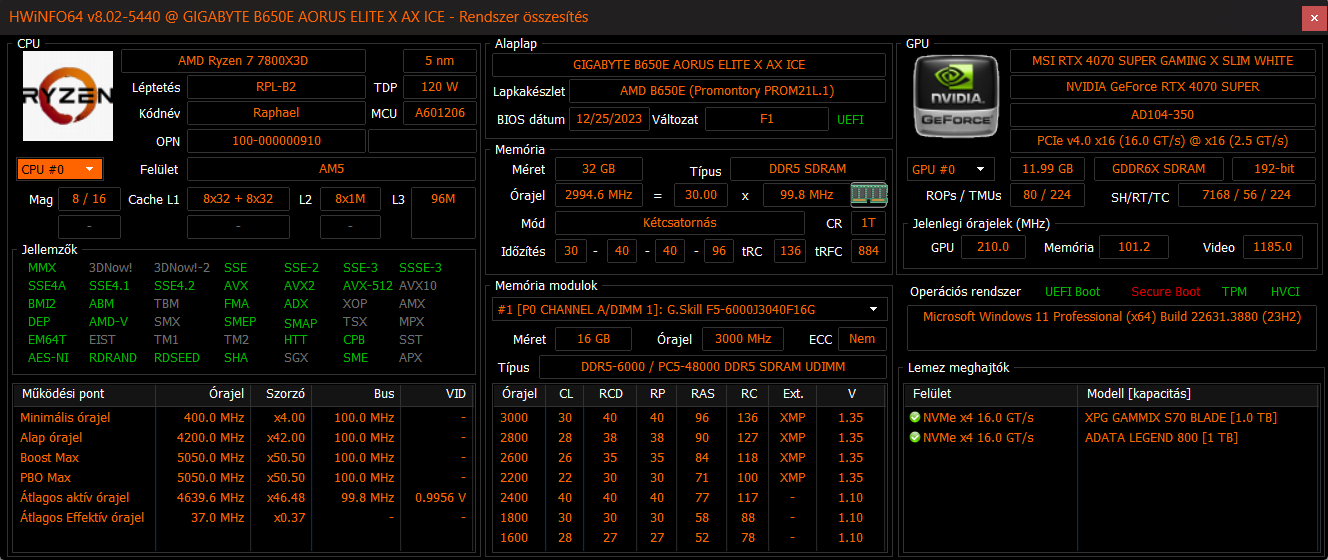Click the UEFI label next to BIOS version
This screenshot has height=560, width=1328.
(851, 119)
